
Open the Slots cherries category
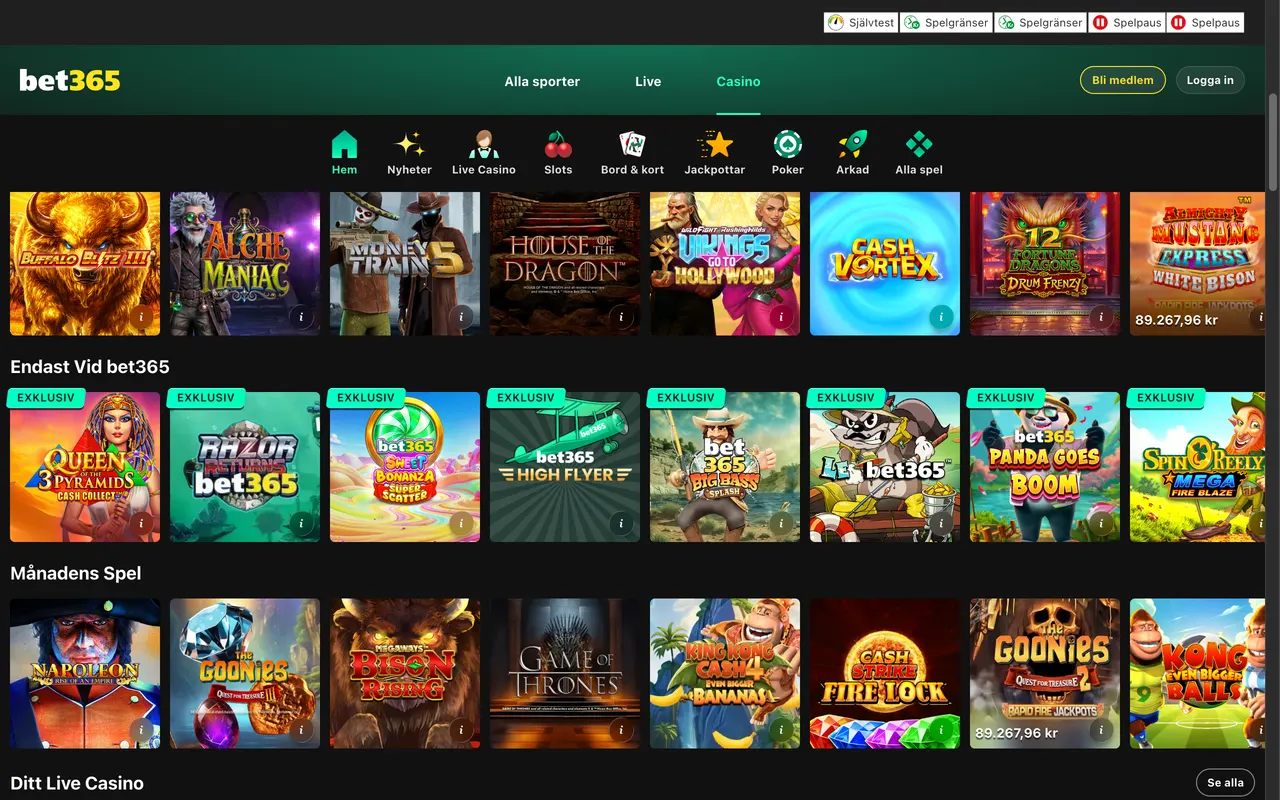coord(558,152)
